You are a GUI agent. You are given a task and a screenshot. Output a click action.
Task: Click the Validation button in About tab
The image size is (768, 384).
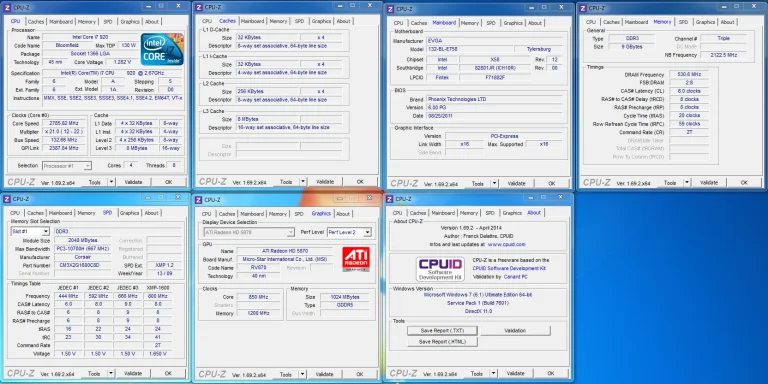point(515,331)
